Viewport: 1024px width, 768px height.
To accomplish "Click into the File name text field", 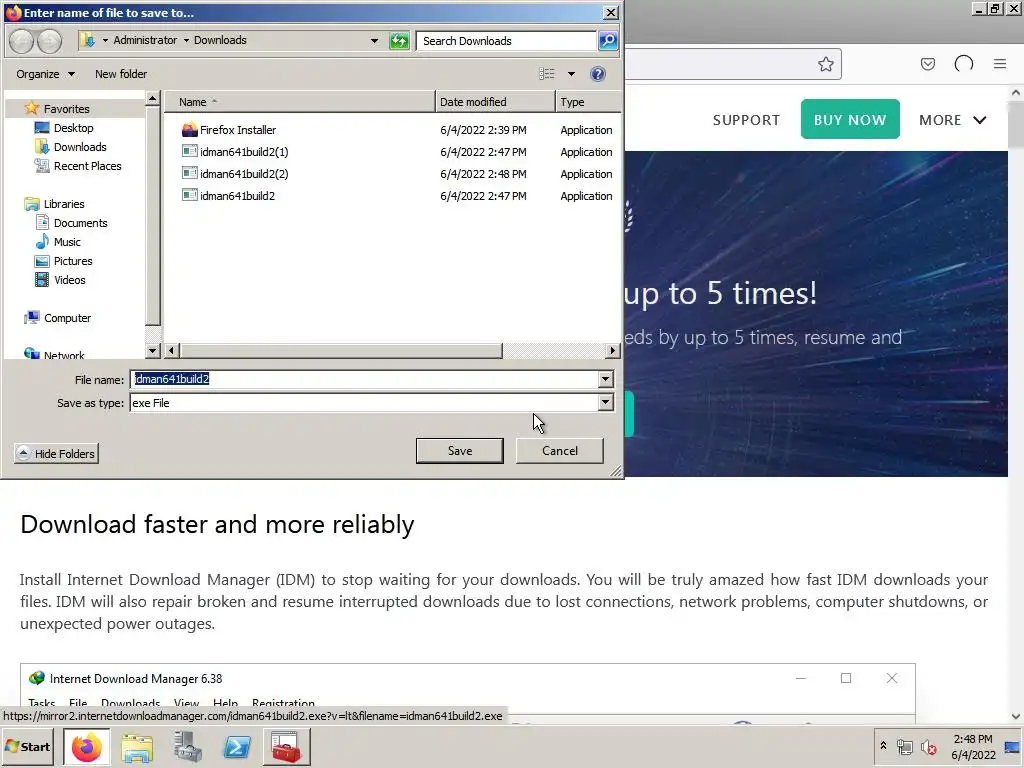I will click(x=364, y=379).
